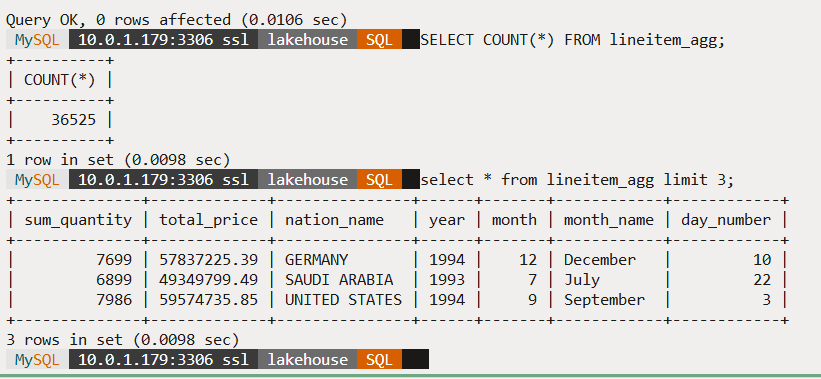Select sum_quantity value 6899

pyautogui.click(x=114, y=280)
